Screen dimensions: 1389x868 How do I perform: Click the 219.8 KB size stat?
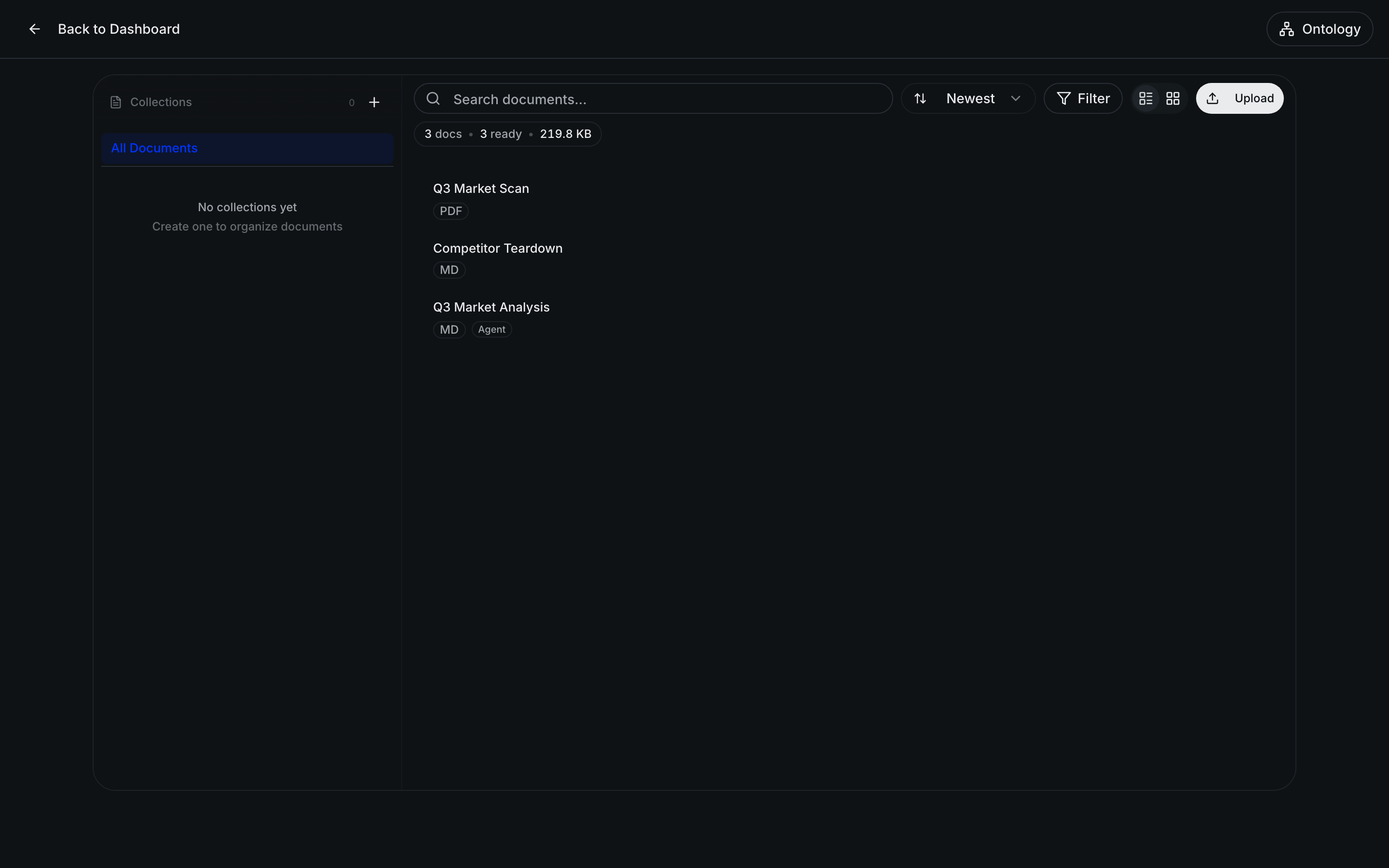point(565,134)
